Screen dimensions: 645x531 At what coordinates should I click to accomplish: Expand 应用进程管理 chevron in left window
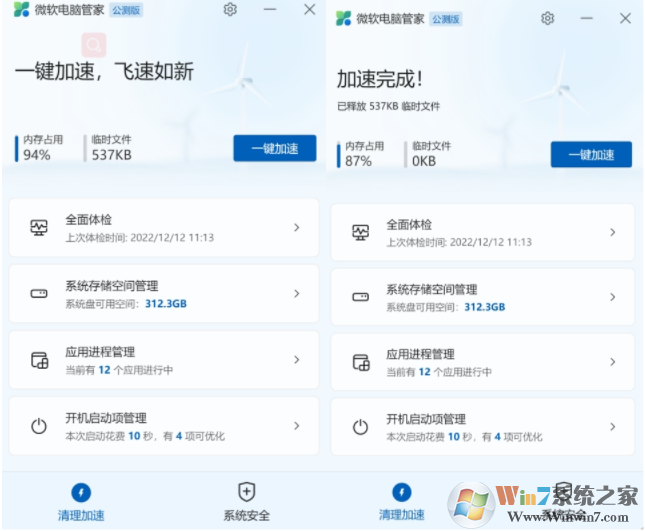(x=297, y=360)
